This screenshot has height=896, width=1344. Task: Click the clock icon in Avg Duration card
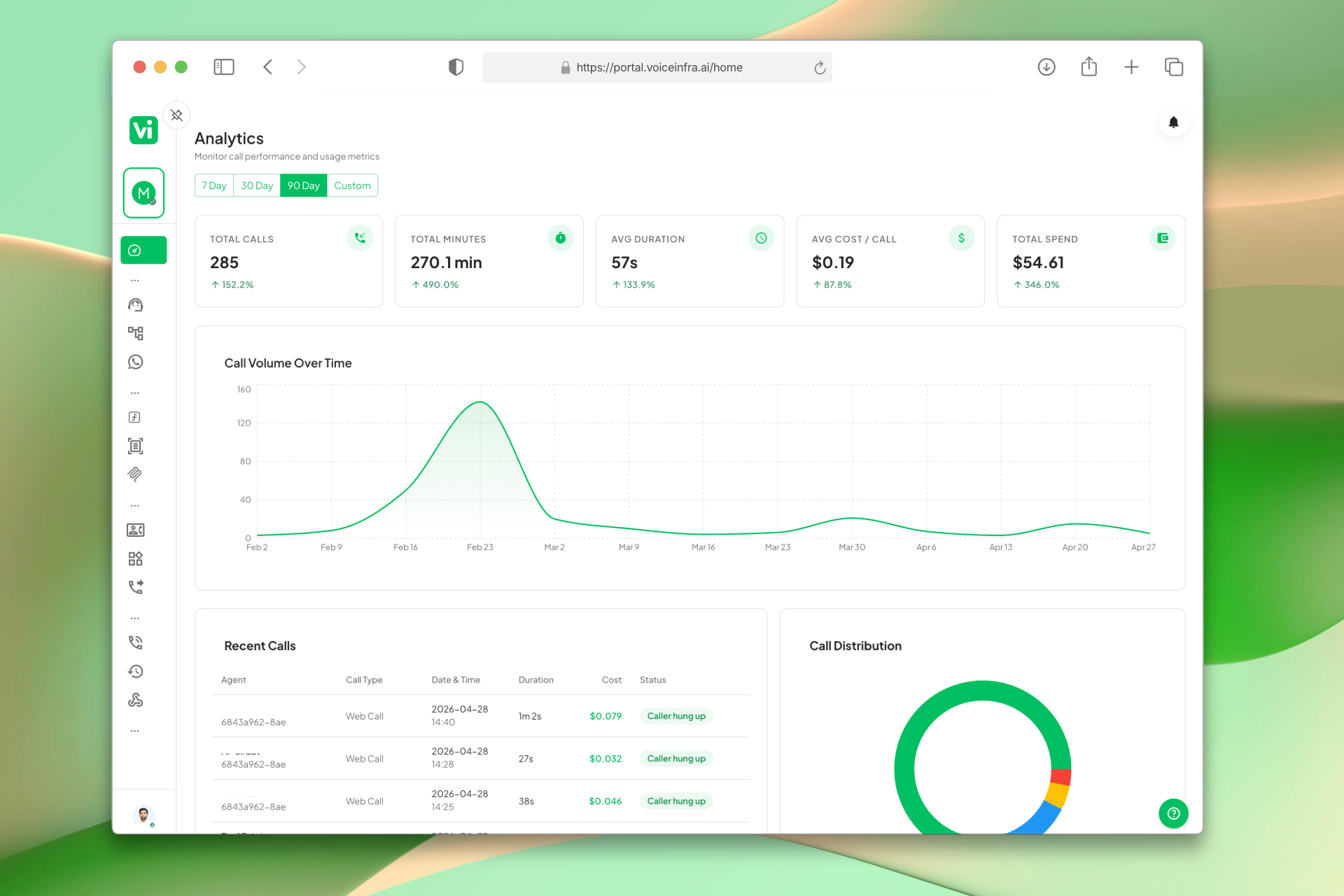(761, 238)
